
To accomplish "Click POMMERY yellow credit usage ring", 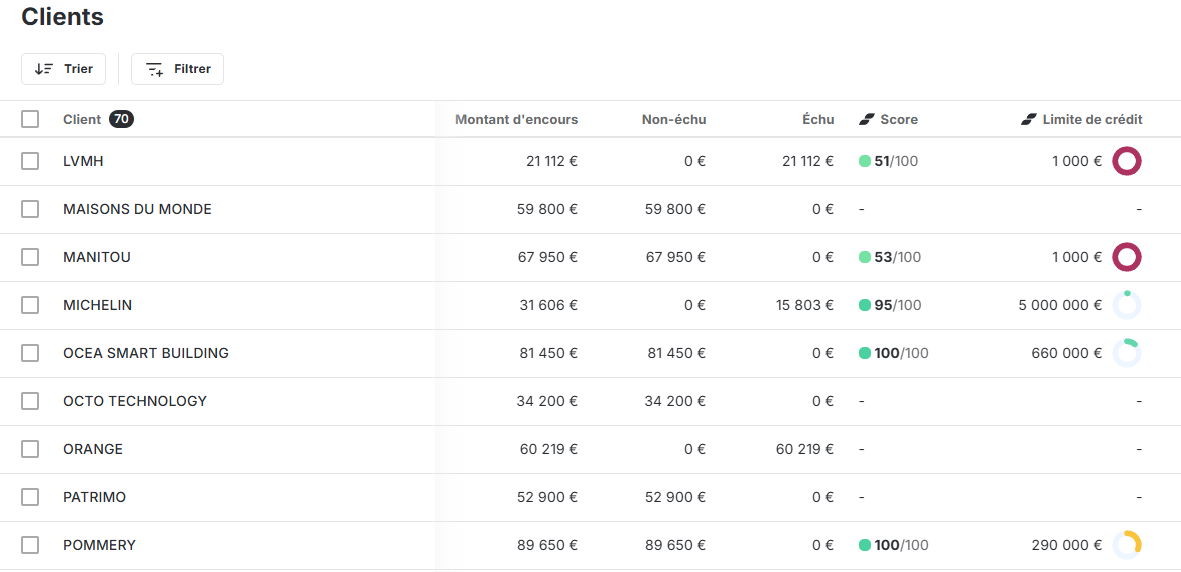I will point(1127,545).
